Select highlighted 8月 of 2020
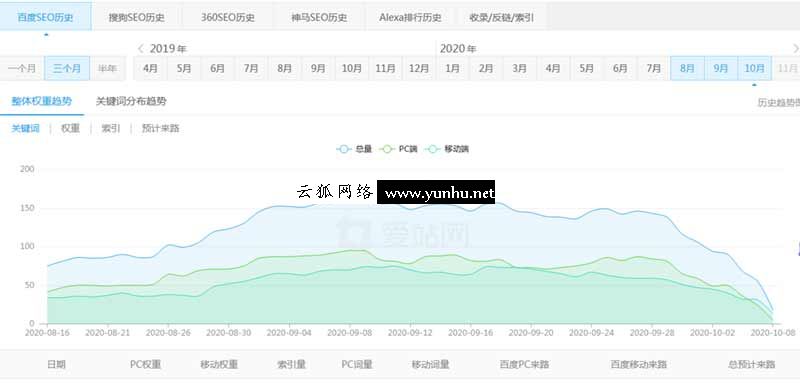Image resolution: width=800 pixels, height=388 pixels. pyautogui.click(x=687, y=68)
